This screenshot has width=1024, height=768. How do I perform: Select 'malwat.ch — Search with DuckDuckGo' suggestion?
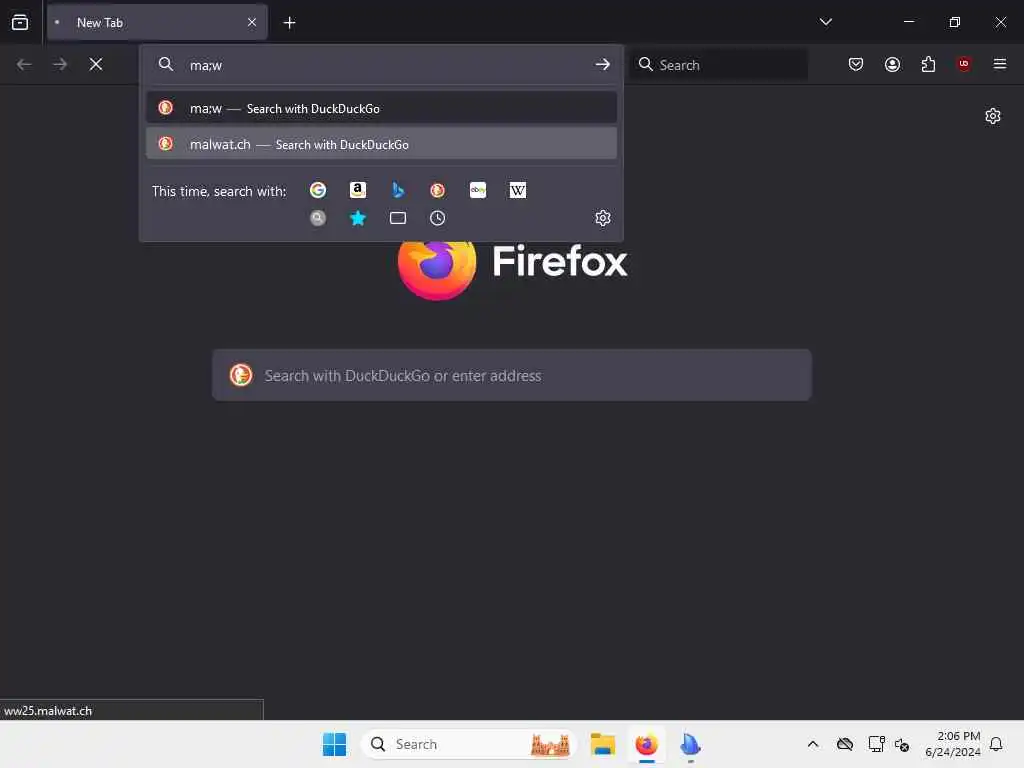(x=381, y=144)
